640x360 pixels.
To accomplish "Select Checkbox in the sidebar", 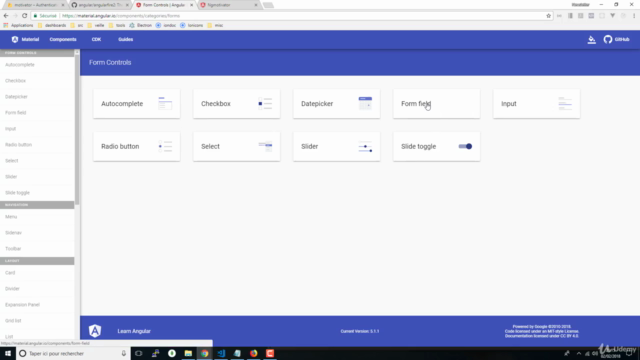I will point(37,81).
